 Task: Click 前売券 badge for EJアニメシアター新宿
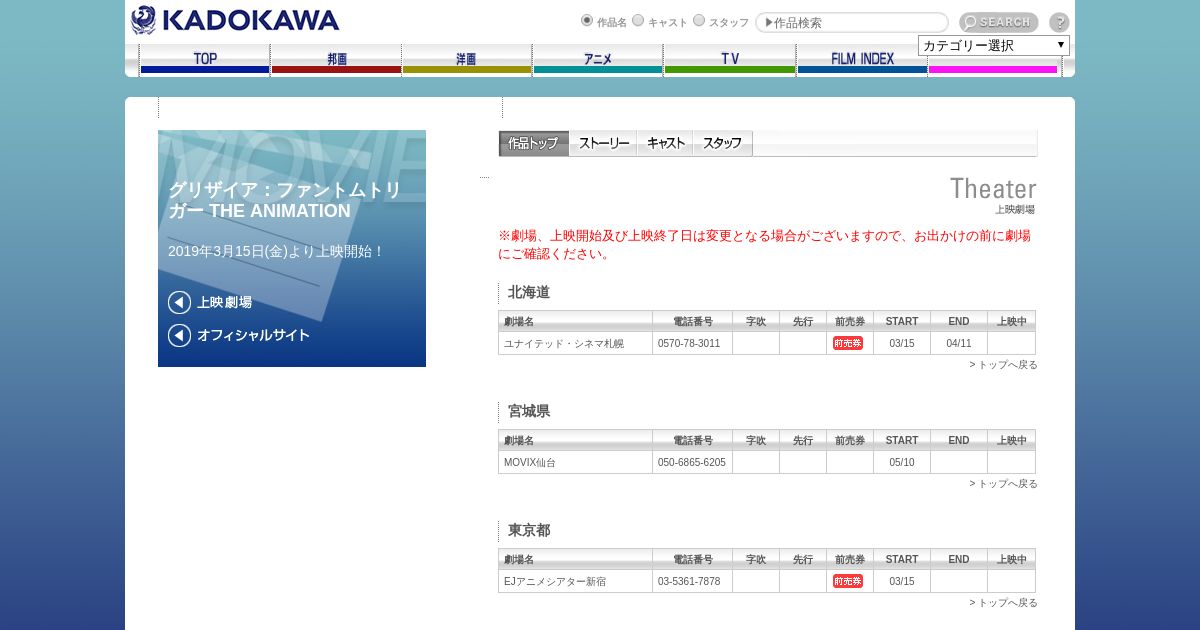click(x=848, y=581)
